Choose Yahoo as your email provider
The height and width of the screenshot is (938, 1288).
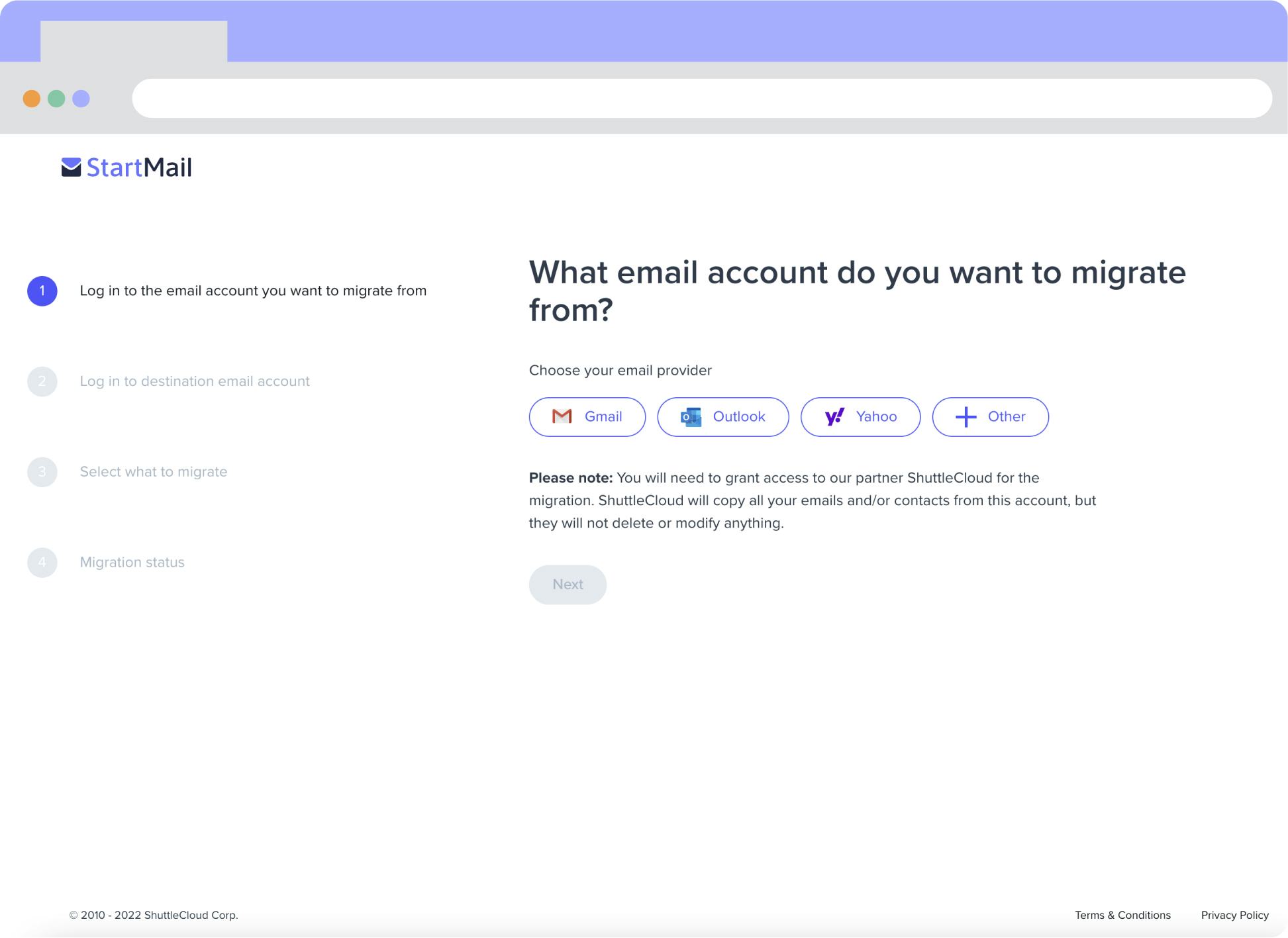pyautogui.click(x=860, y=416)
